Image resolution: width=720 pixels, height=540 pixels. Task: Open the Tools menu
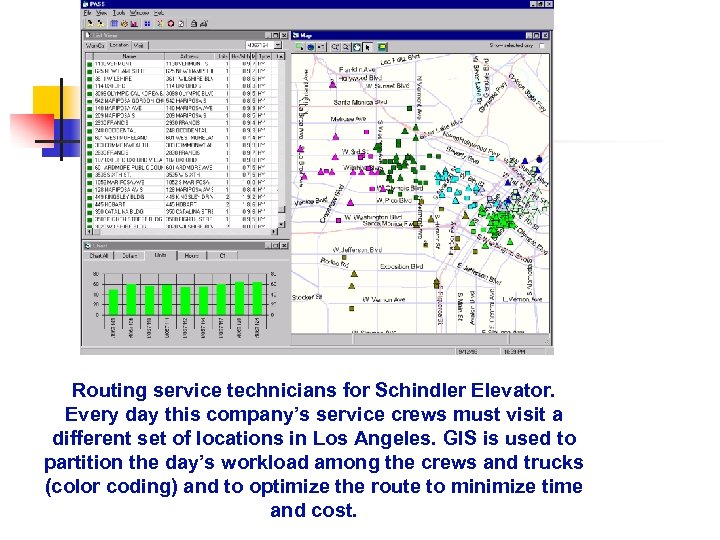coord(118,13)
